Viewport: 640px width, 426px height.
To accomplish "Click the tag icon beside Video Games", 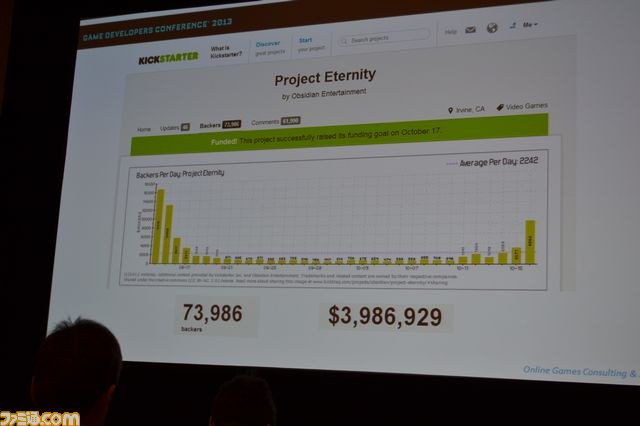I will pyautogui.click(x=500, y=107).
